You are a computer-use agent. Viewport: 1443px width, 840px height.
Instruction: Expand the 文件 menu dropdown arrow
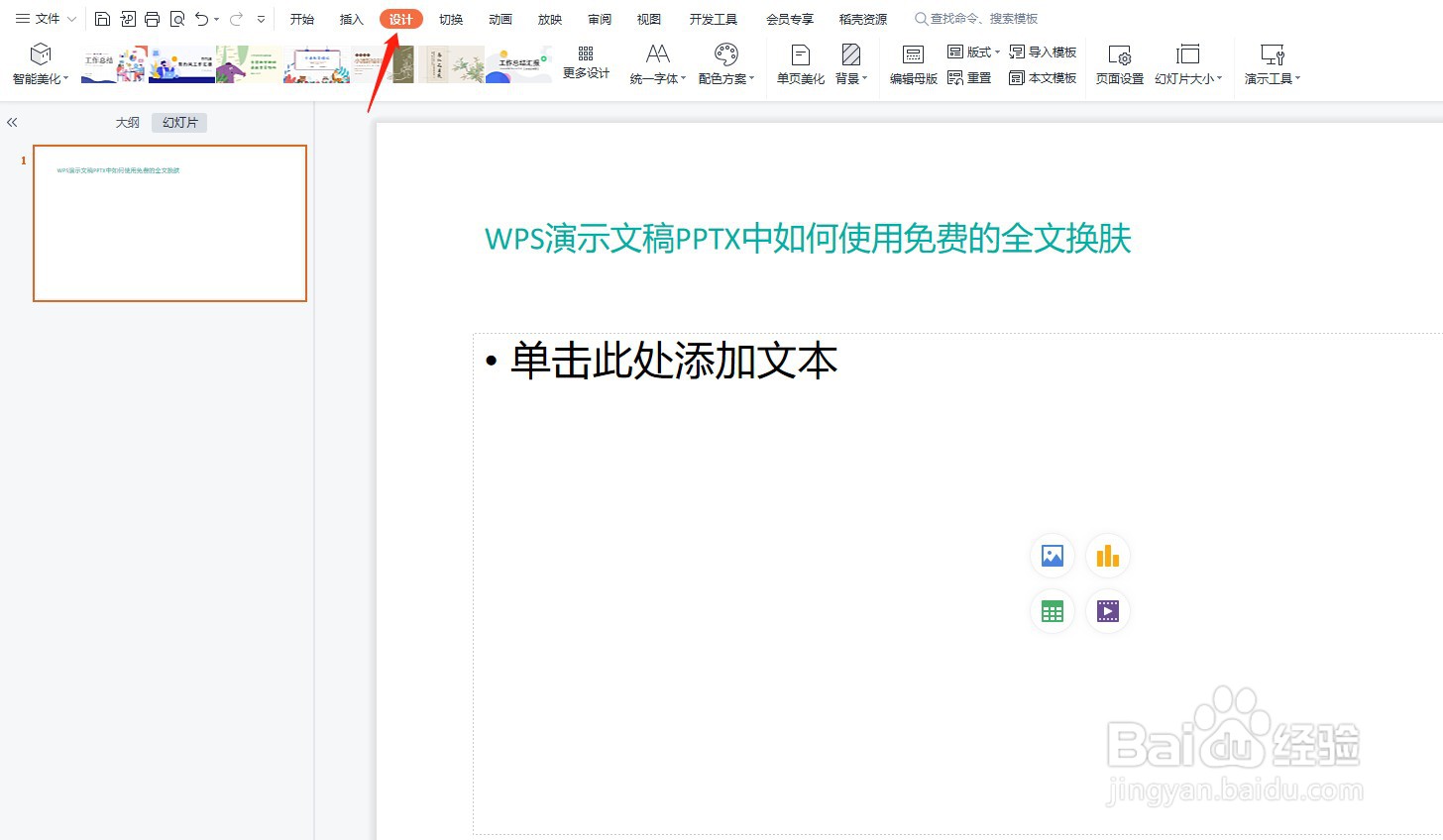coord(72,19)
